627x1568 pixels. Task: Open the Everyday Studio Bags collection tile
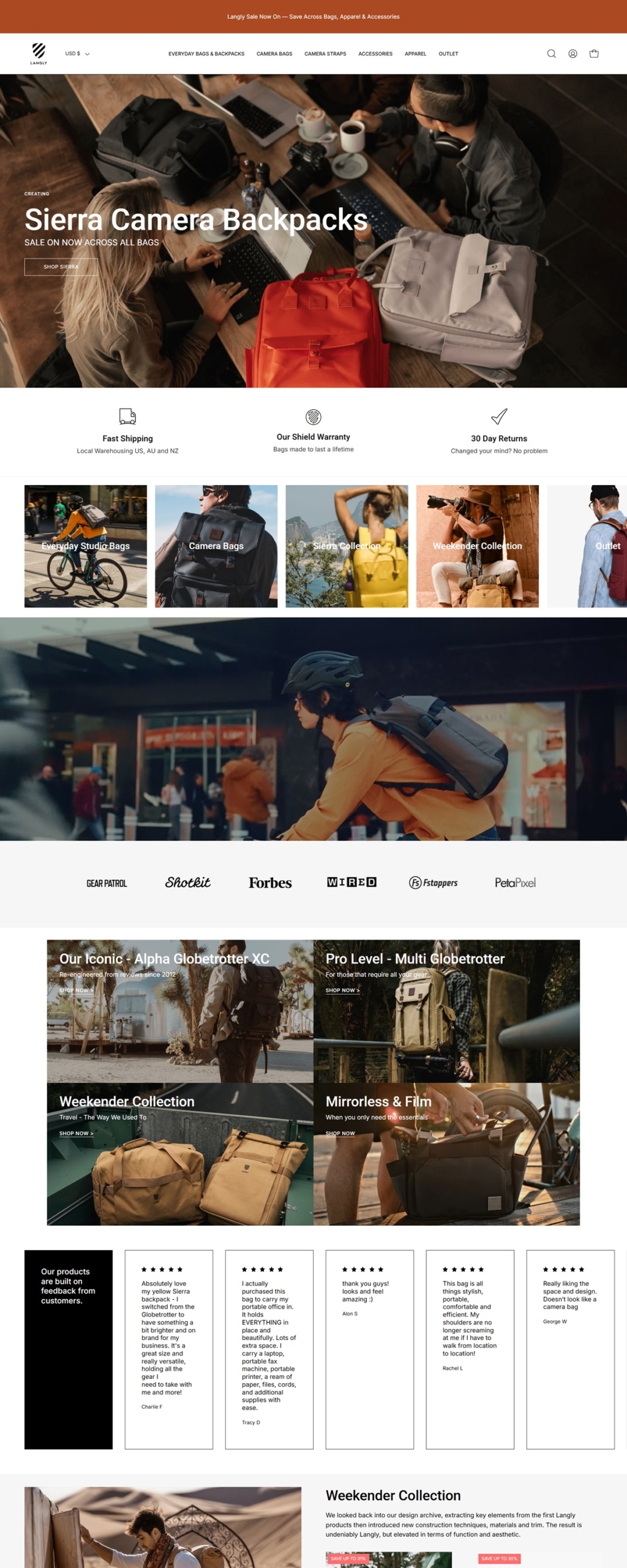click(86, 546)
